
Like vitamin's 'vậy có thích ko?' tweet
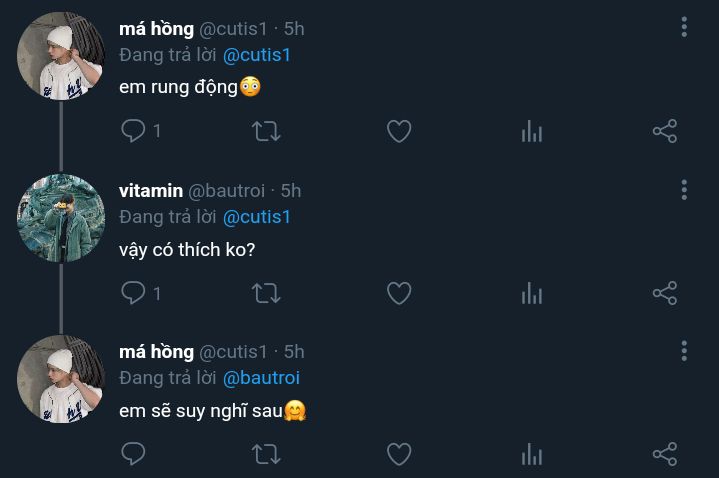pyautogui.click(x=399, y=293)
